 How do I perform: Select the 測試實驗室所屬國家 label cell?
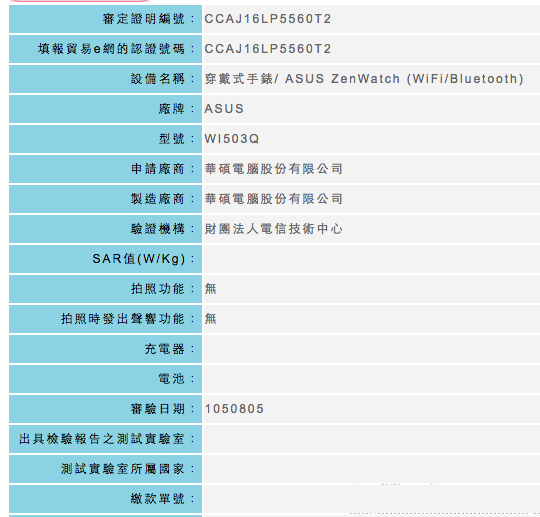(105, 469)
